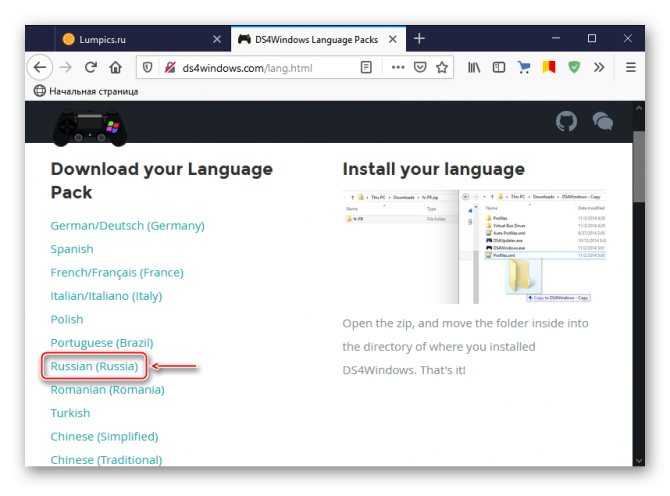Open the Firefox hamburger application menu
670x496 pixels.
click(631, 67)
